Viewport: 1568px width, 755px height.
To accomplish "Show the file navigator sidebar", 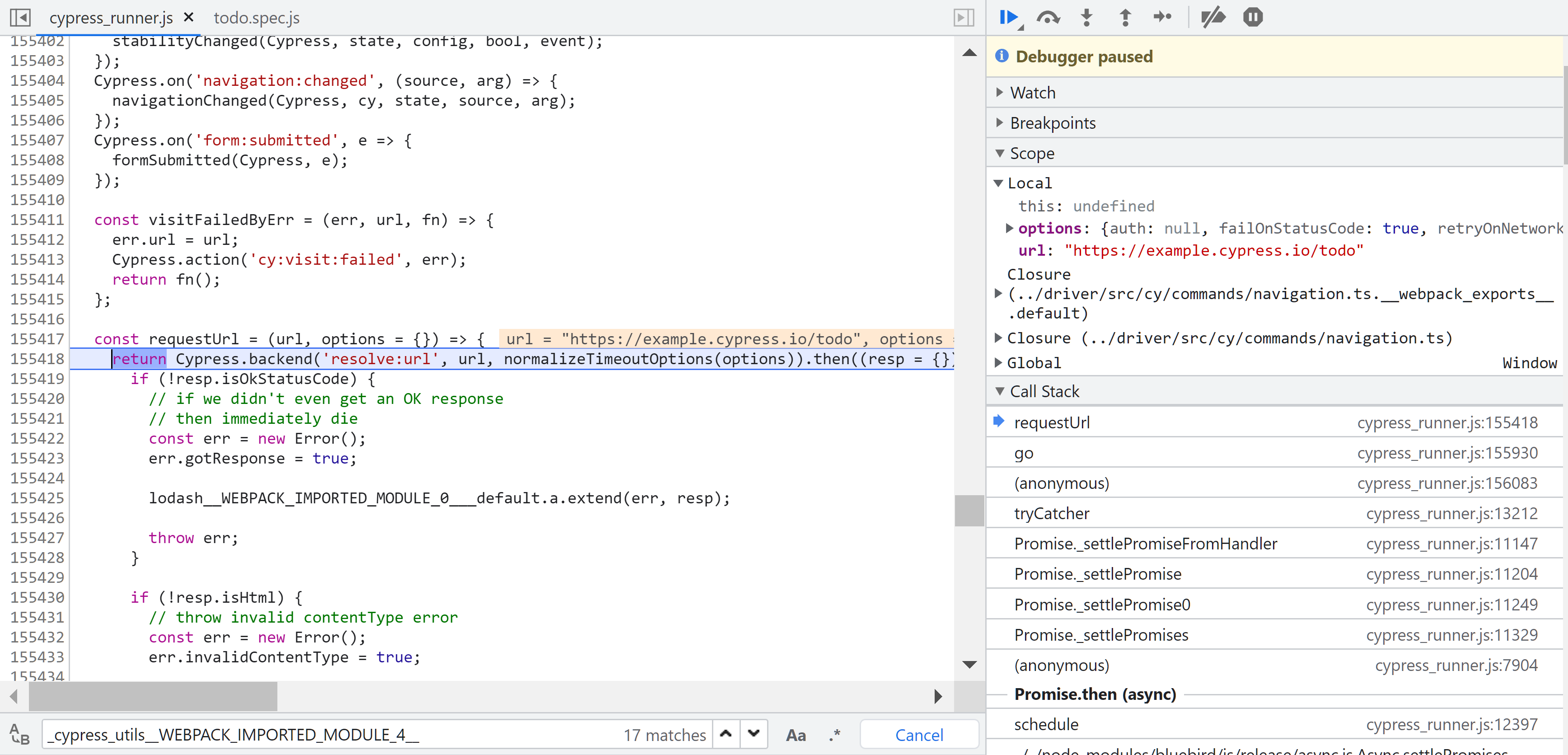I will click(20, 17).
